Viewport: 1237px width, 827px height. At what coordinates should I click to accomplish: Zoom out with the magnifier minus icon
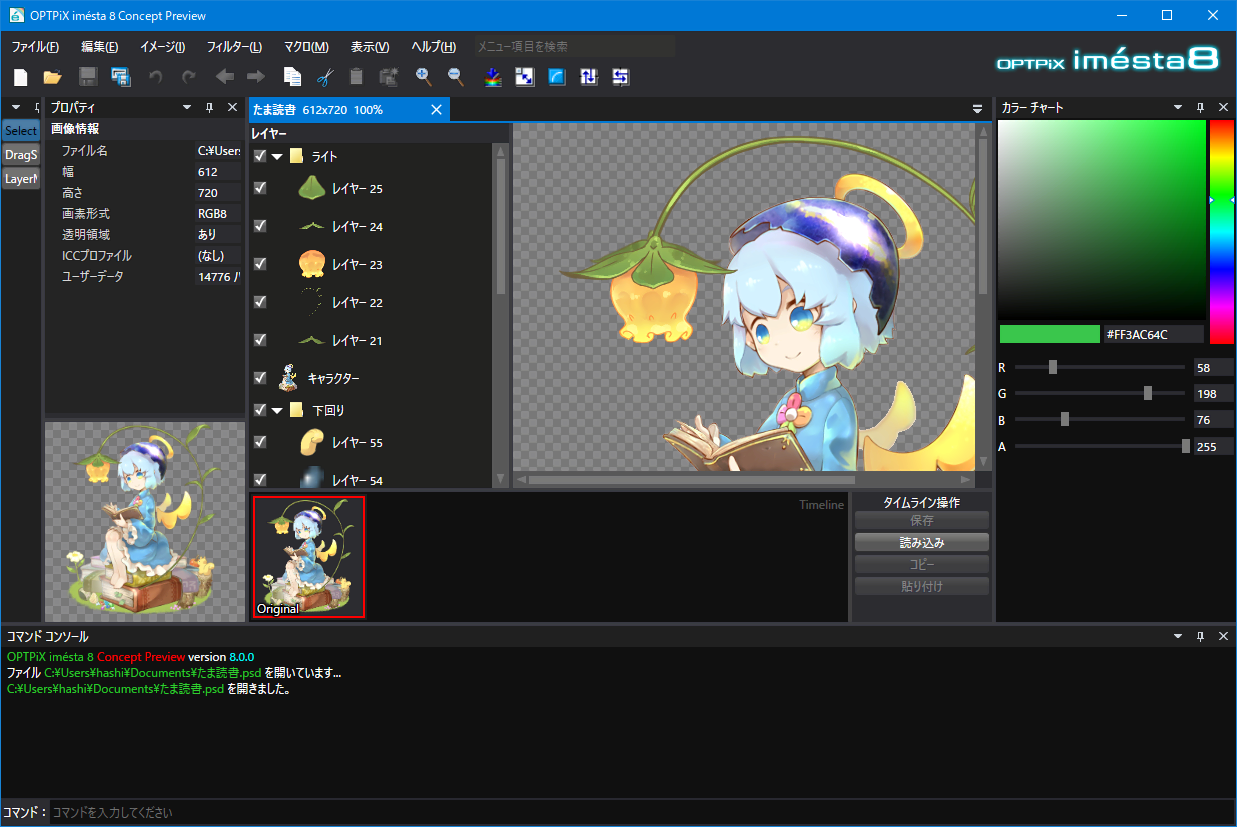[x=456, y=77]
